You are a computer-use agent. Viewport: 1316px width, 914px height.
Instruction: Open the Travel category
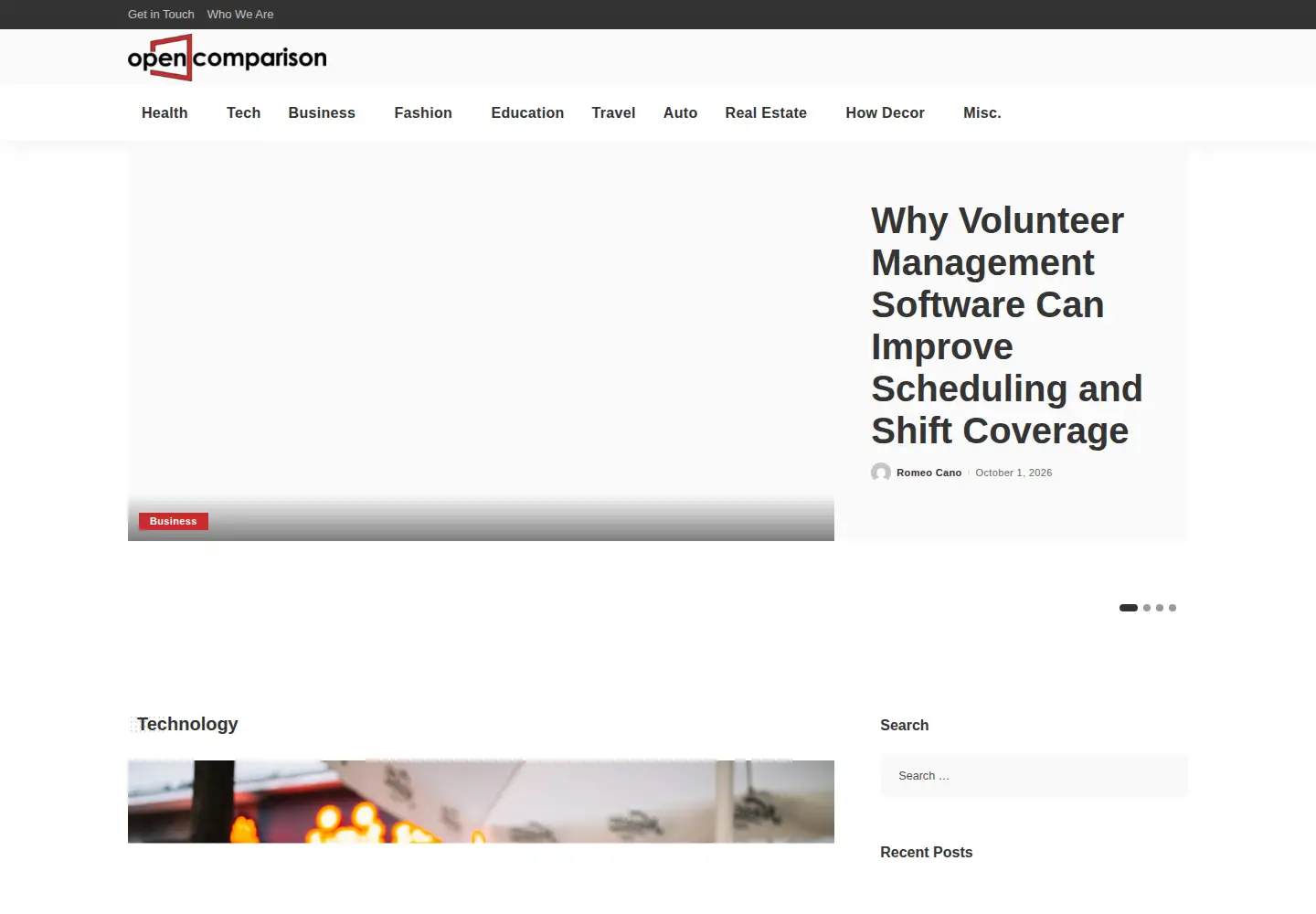click(x=613, y=112)
